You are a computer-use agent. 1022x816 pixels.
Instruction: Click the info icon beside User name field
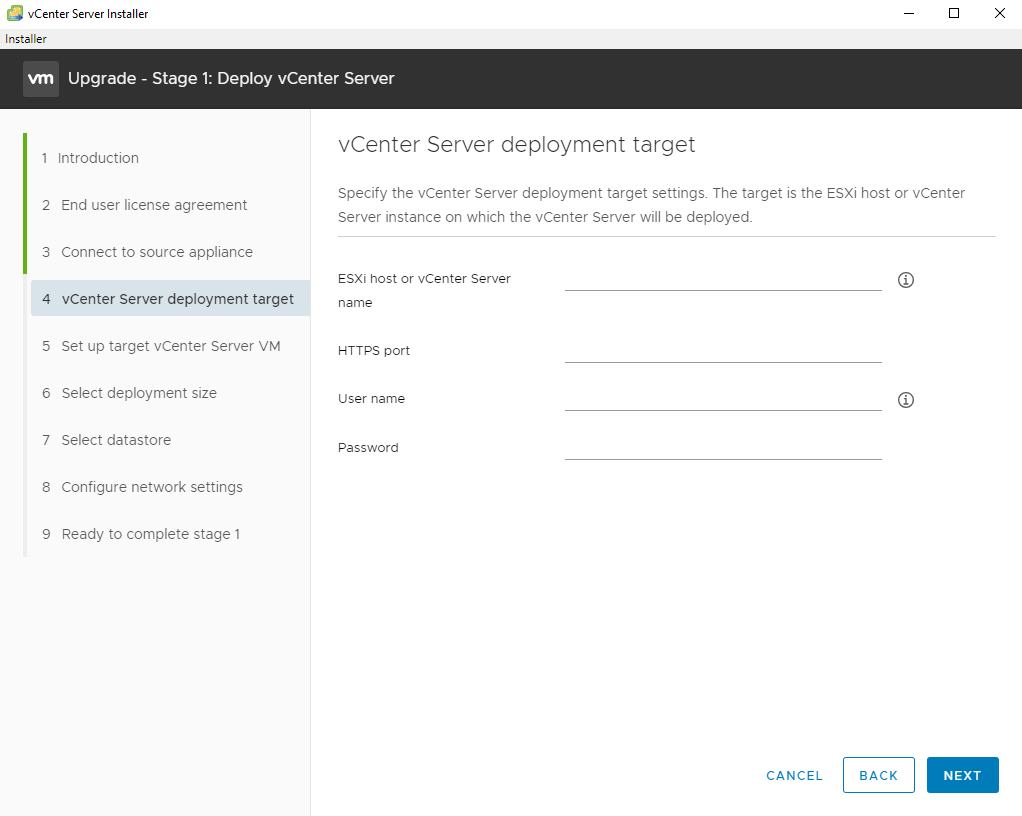tap(906, 400)
